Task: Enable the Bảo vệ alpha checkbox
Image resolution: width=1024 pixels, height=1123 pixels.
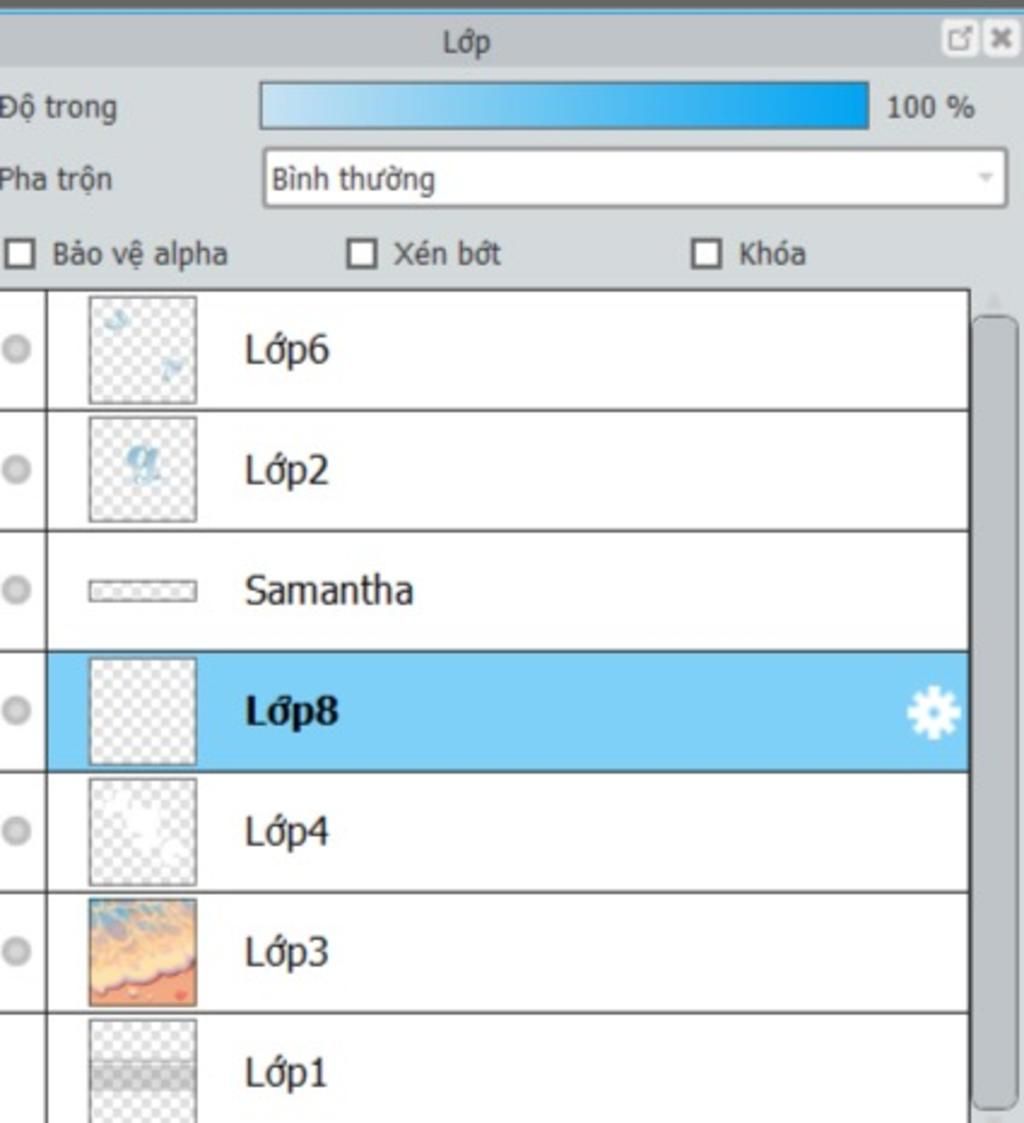Action: 20,254
